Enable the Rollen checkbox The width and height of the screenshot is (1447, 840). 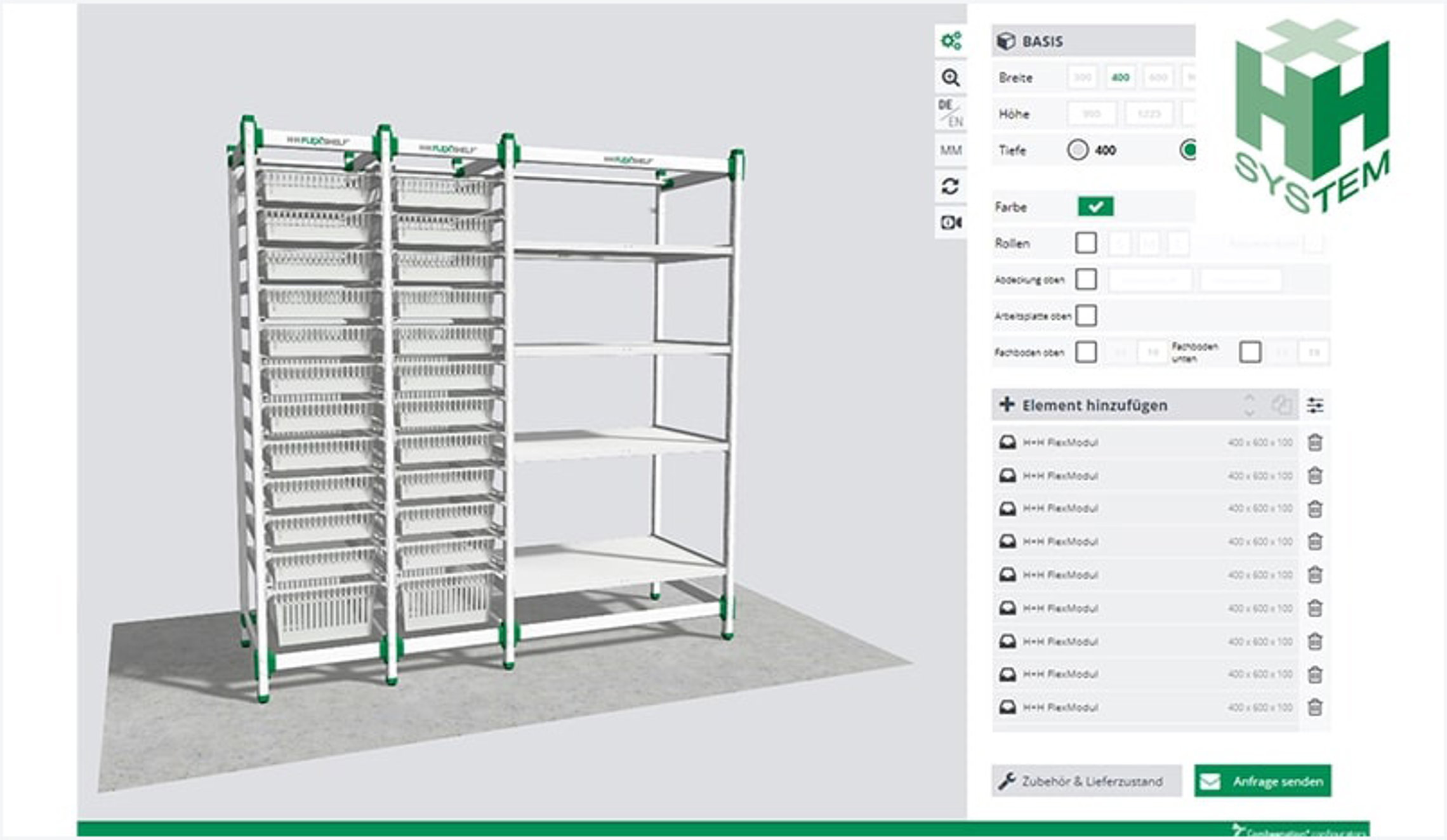(1086, 243)
